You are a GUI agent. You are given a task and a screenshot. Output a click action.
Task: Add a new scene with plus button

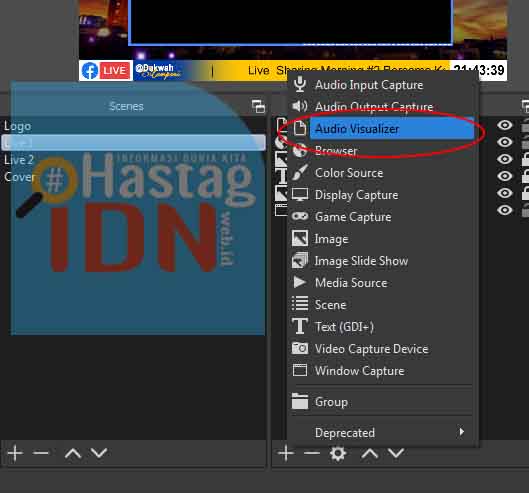pyautogui.click(x=16, y=453)
